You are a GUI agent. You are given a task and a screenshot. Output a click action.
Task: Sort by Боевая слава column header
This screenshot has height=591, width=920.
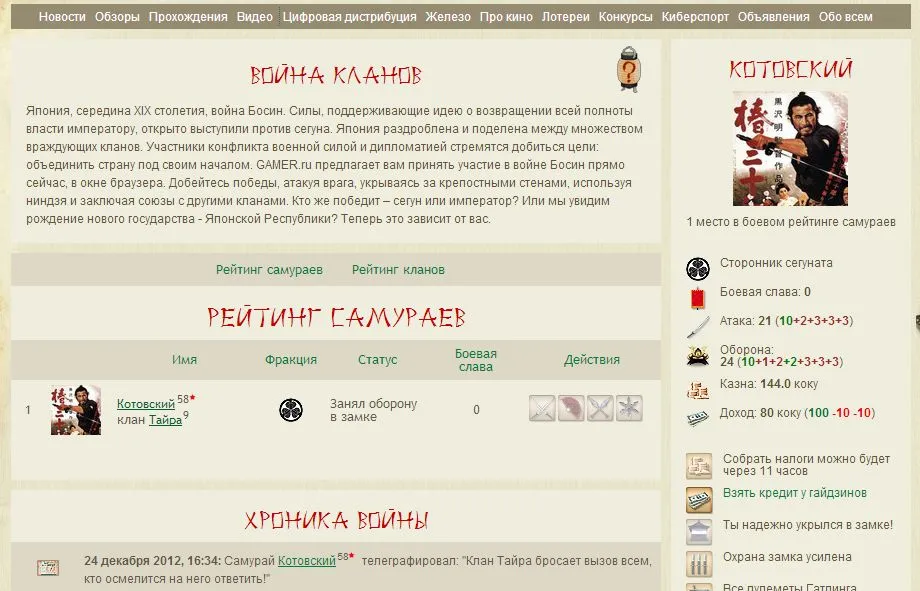(x=476, y=360)
